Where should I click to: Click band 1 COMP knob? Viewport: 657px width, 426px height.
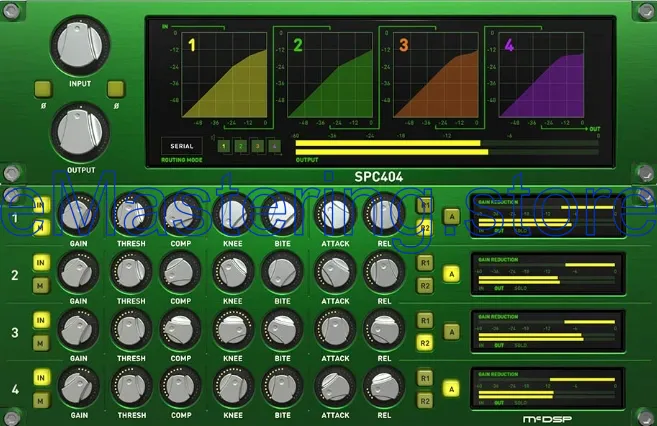click(181, 215)
